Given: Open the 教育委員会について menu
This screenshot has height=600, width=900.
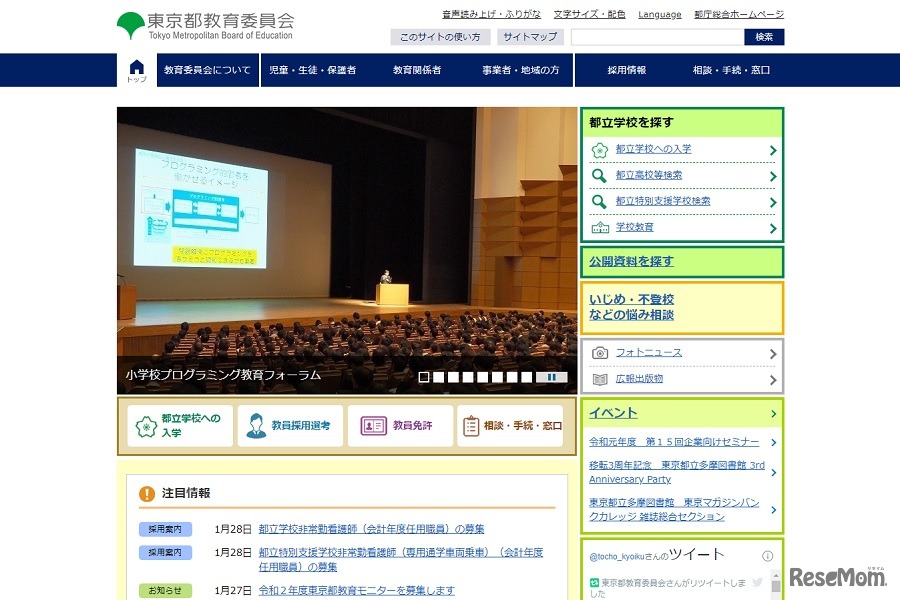Looking at the screenshot, I should coord(207,70).
